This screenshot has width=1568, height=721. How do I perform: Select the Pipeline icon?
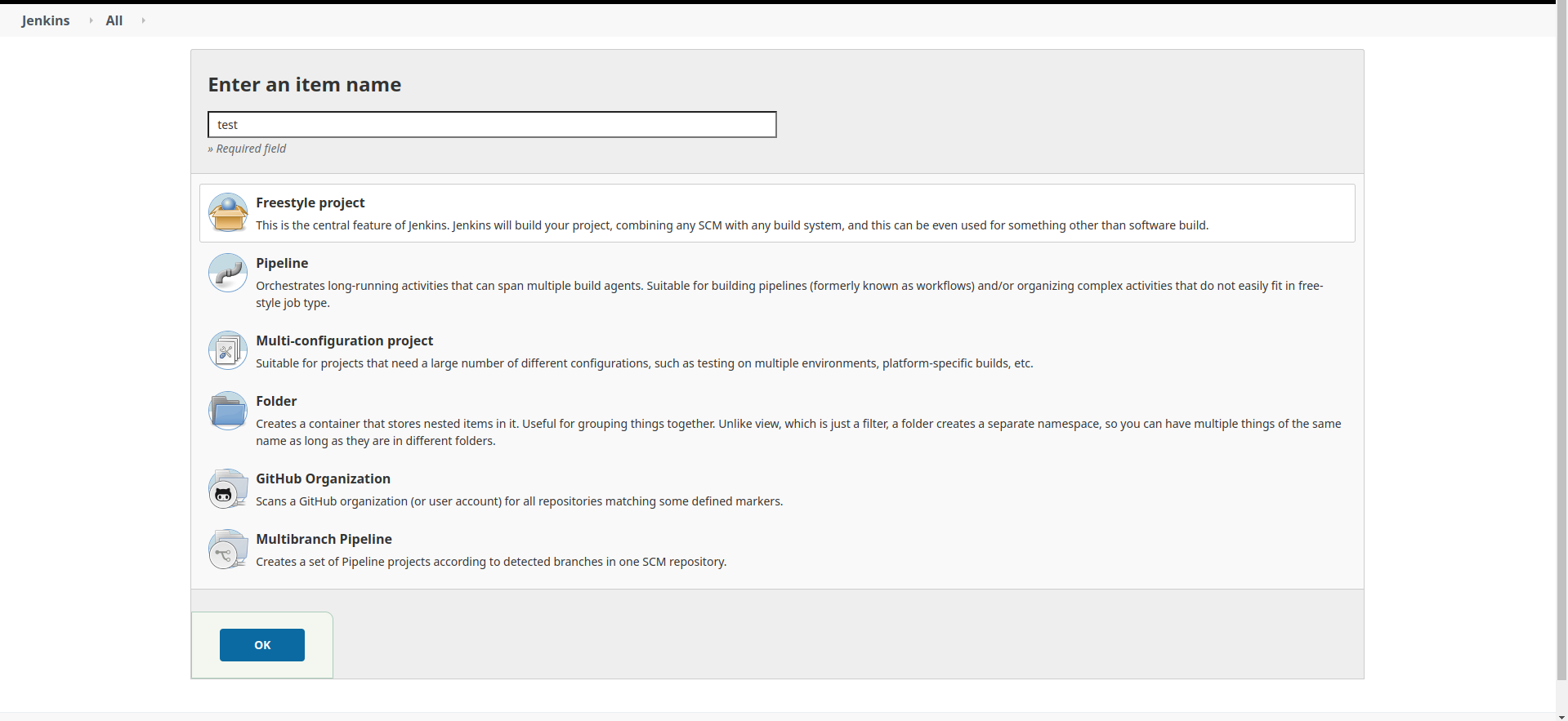pos(228,273)
